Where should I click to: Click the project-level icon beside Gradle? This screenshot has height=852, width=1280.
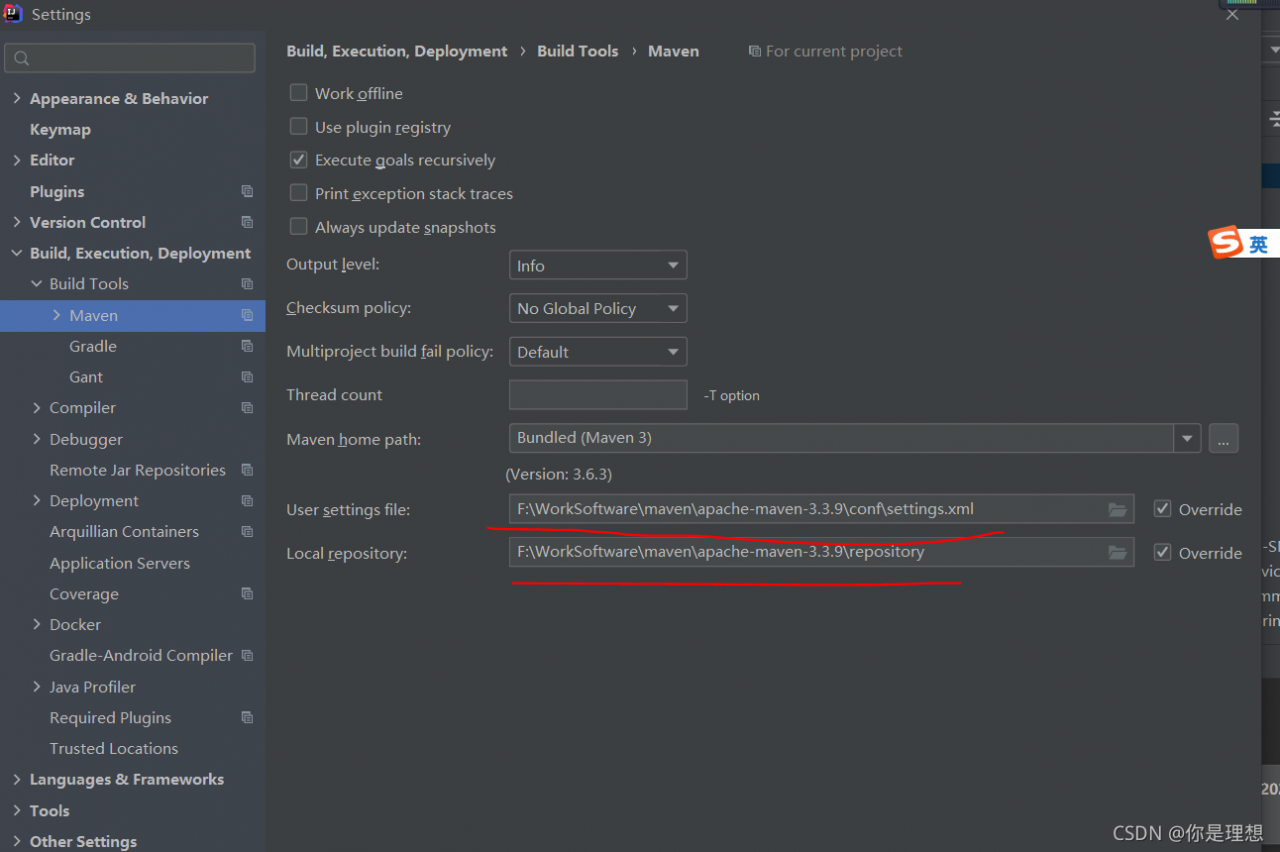coord(247,346)
